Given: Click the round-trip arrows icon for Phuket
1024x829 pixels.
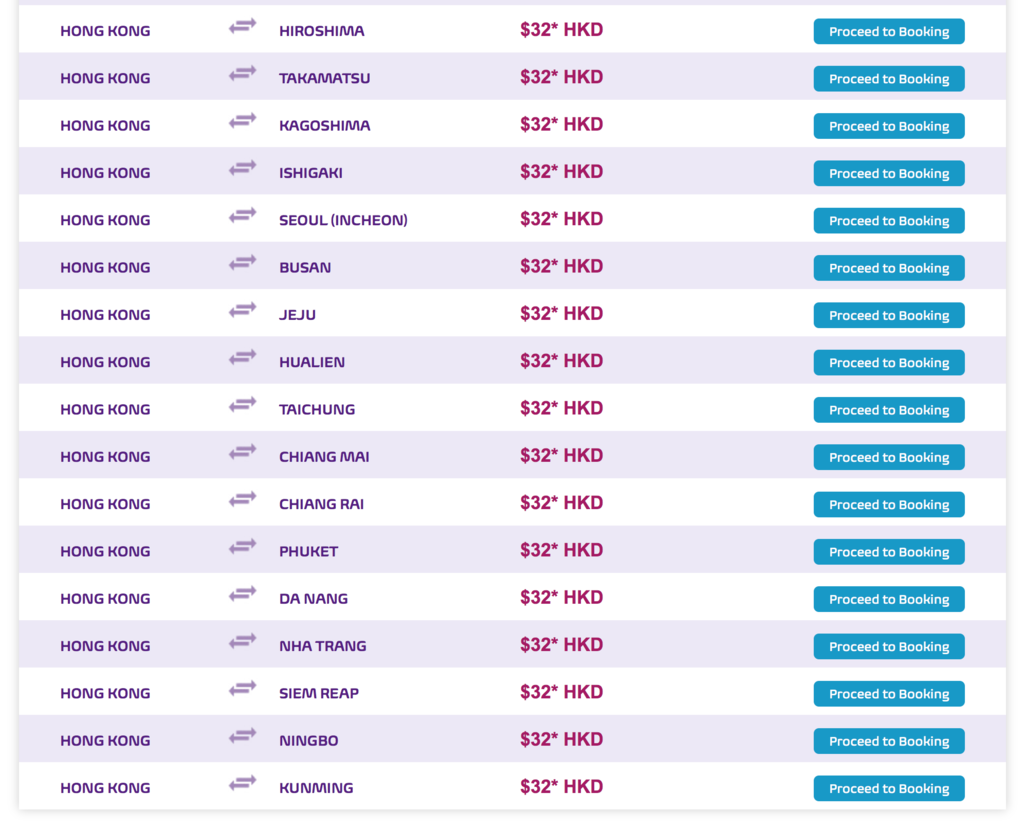Looking at the screenshot, I should click(242, 547).
